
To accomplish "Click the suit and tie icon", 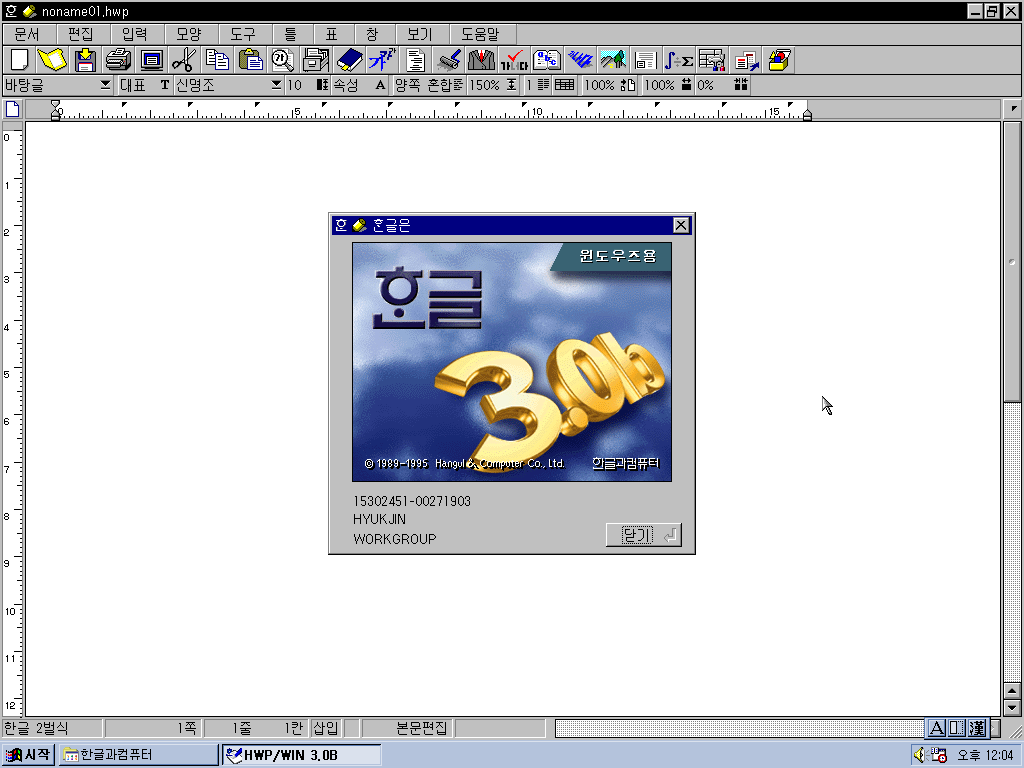I will click(481, 60).
